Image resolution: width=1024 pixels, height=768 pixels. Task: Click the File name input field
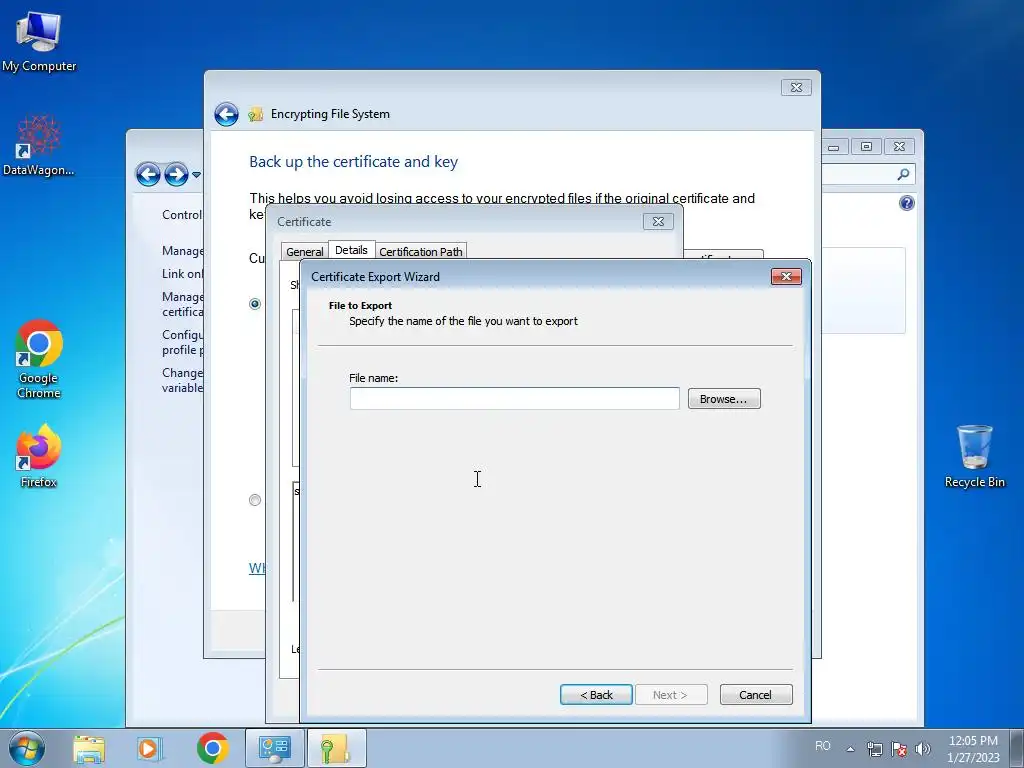pyautogui.click(x=514, y=398)
